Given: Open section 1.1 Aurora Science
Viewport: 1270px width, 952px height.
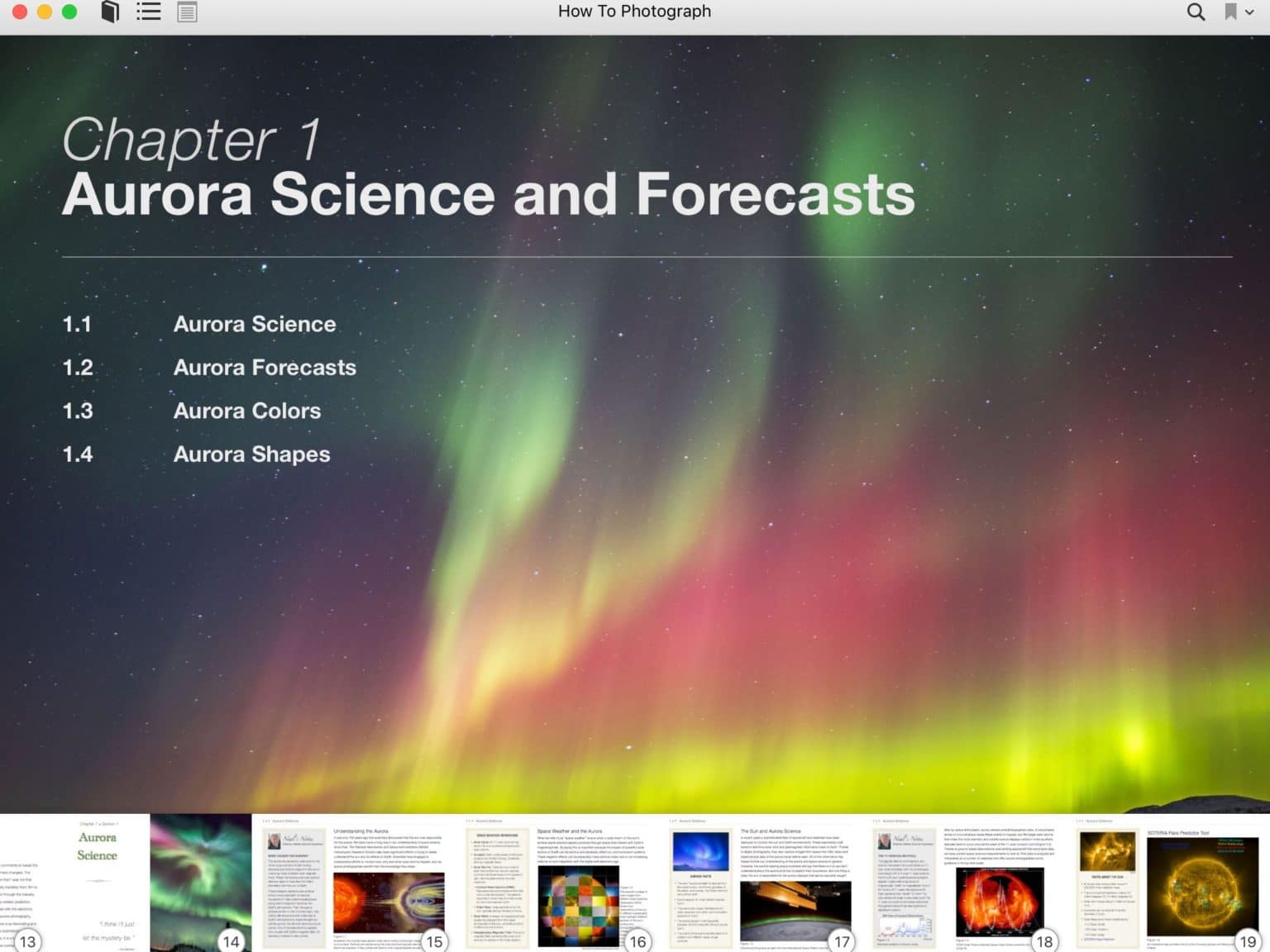Looking at the screenshot, I should tap(254, 324).
